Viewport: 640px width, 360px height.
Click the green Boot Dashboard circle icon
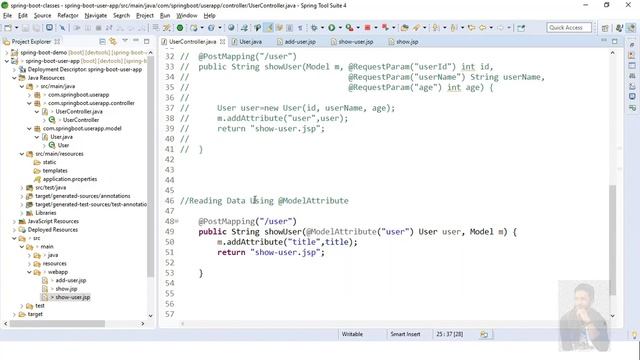pos(180,28)
